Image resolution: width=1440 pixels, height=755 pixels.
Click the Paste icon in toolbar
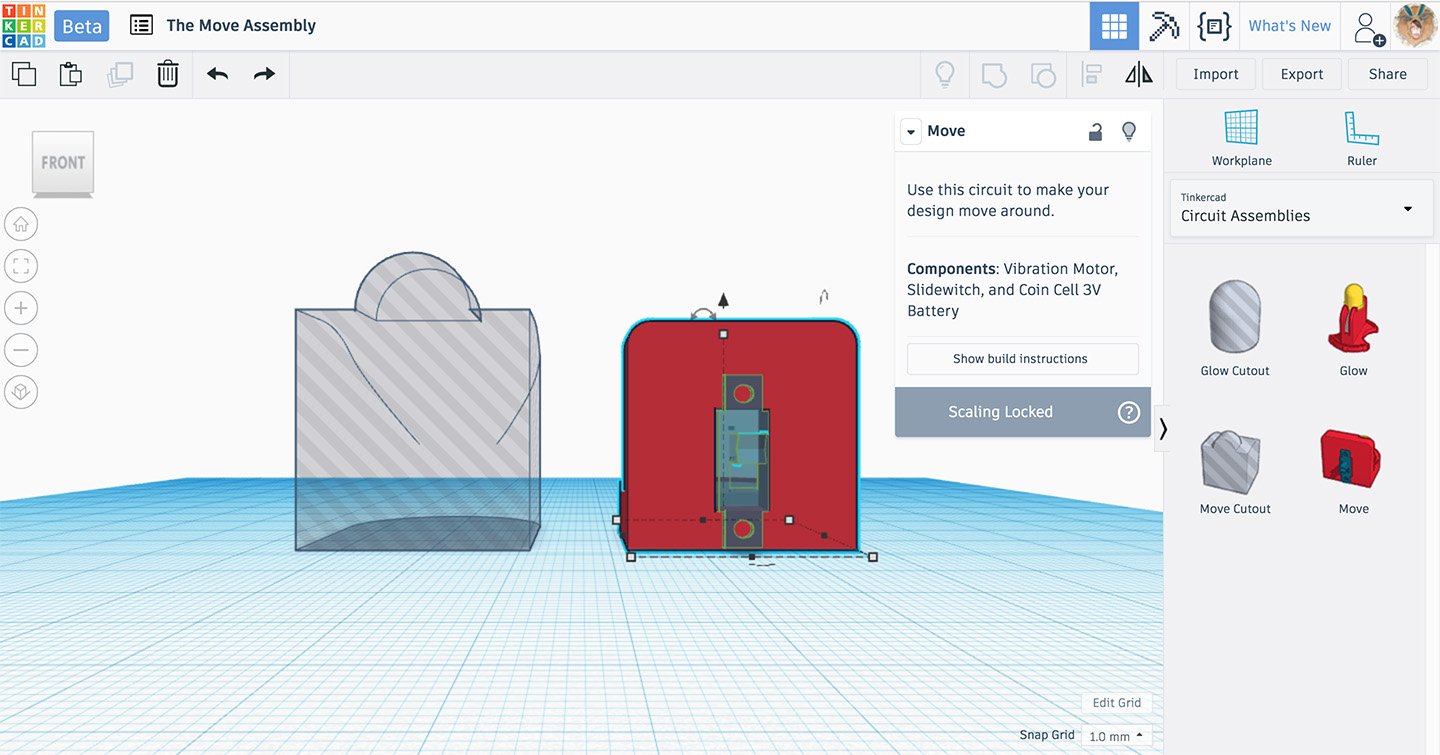(70, 74)
